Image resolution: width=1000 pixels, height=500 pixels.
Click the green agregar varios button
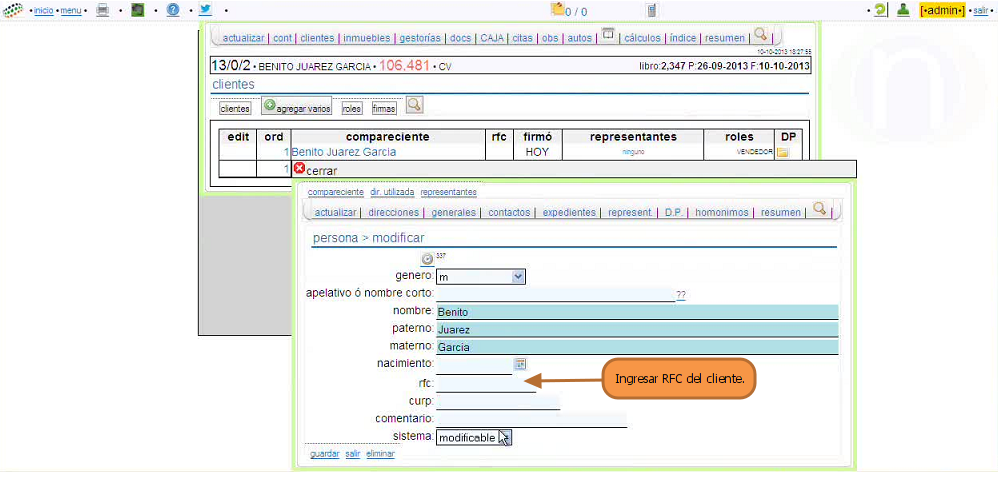click(297, 107)
